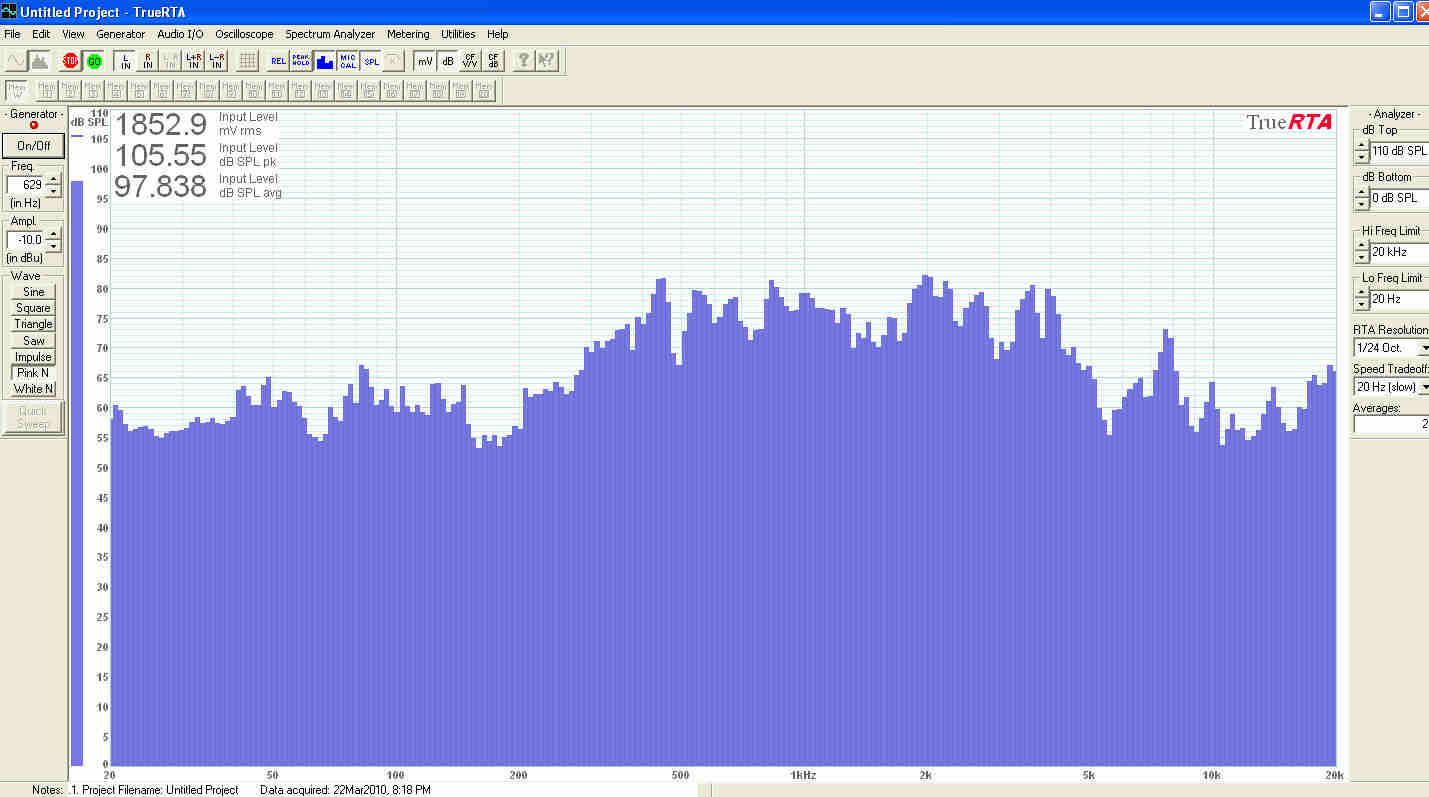Decrease Ampl with its down arrow
1429x797 pixels.
pyautogui.click(x=54, y=245)
